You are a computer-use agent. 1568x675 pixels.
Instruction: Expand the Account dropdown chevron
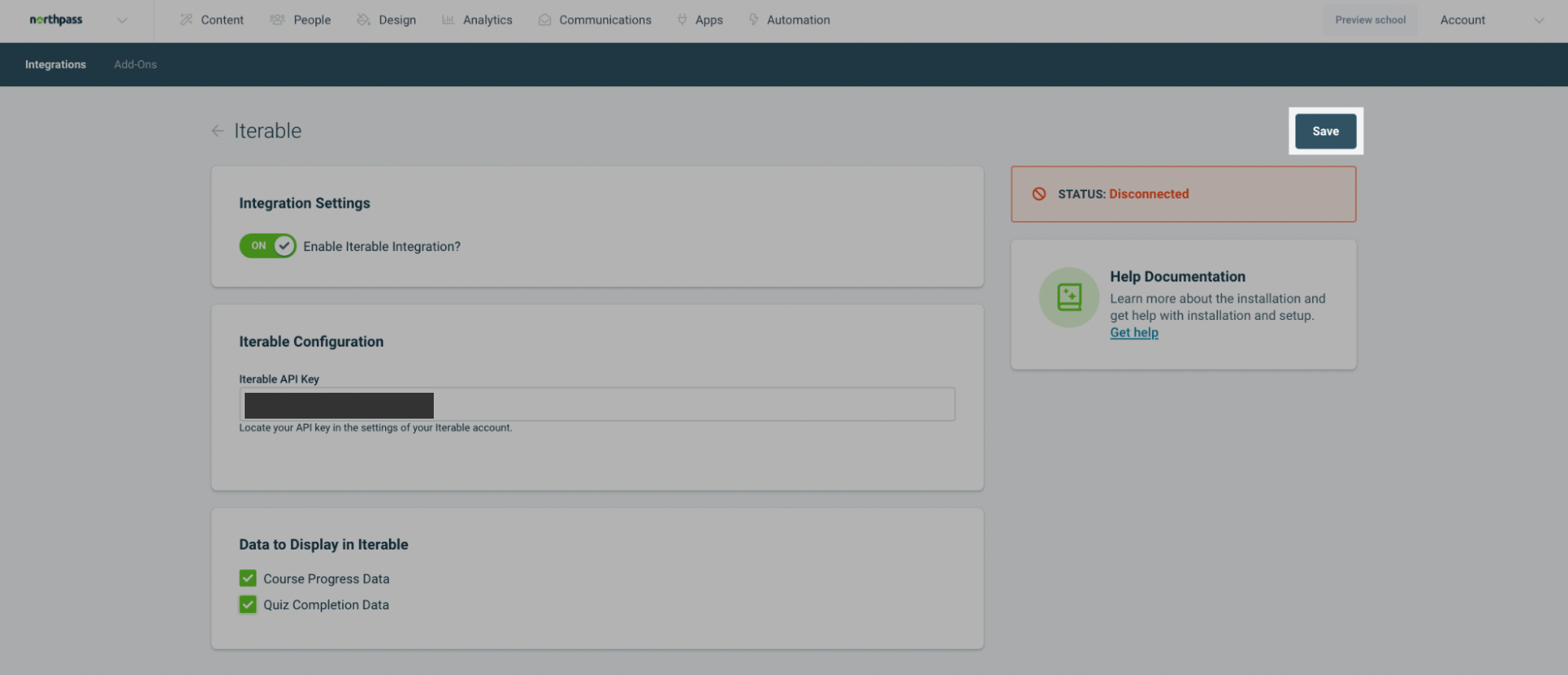click(1539, 20)
